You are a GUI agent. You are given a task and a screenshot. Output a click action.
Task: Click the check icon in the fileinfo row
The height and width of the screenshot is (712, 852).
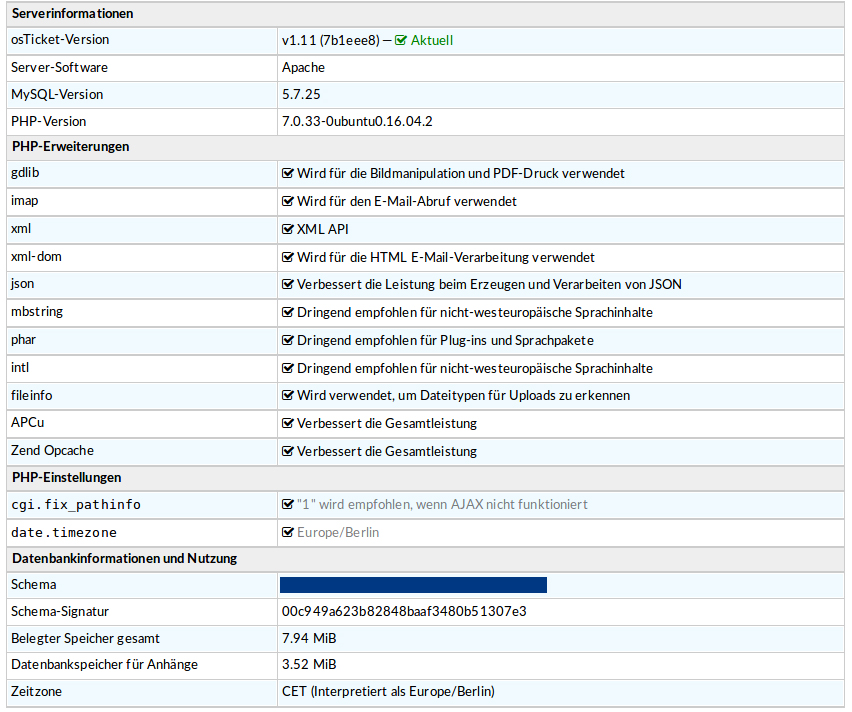point(288,395)
